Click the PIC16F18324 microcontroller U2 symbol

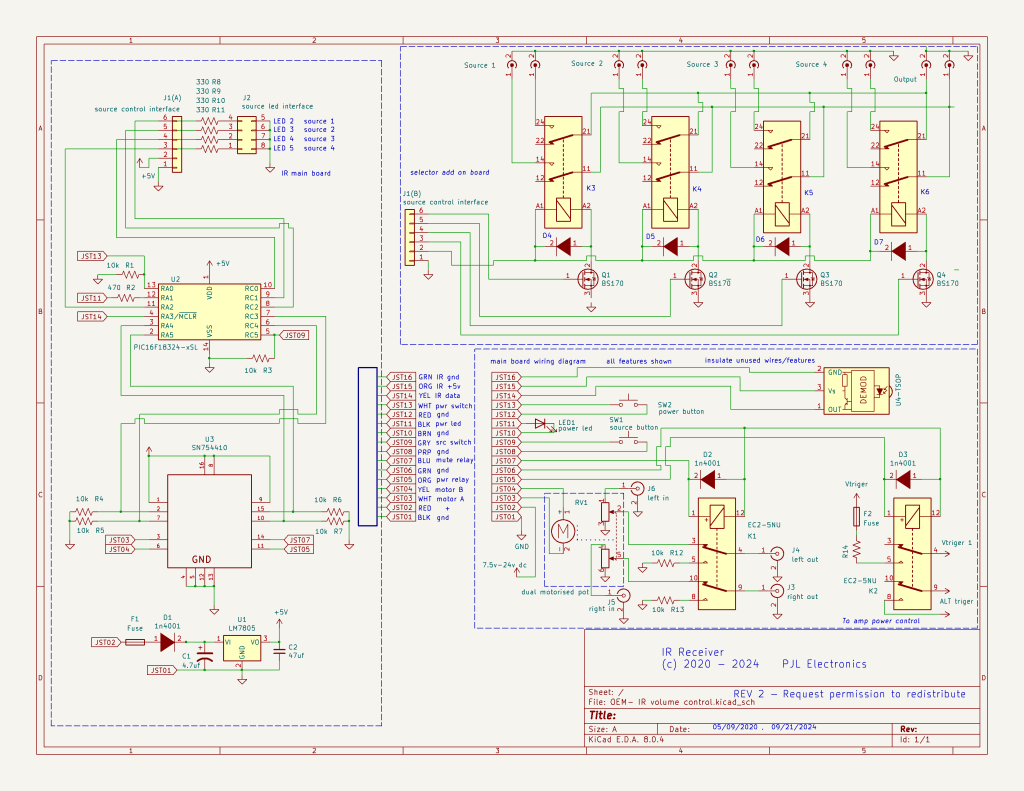(x=208, y=311)
